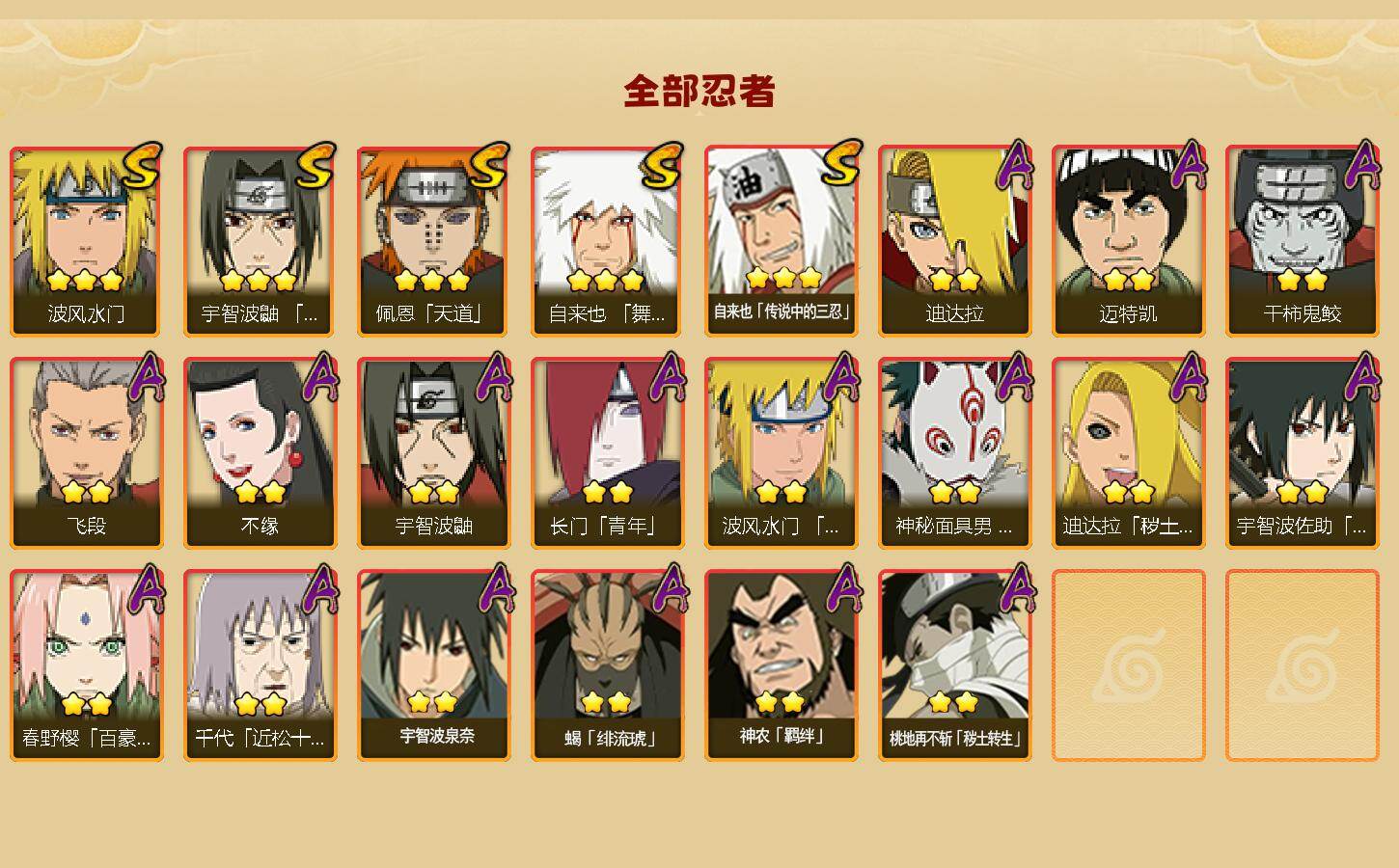Open the 干柿鬼鲛 ninja card
The width and height of the screenshot is (1399, 868).
coord(1303,241)
